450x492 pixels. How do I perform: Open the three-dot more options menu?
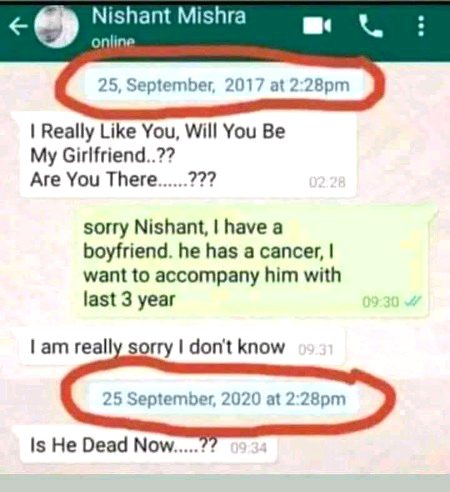pos(421,26)
